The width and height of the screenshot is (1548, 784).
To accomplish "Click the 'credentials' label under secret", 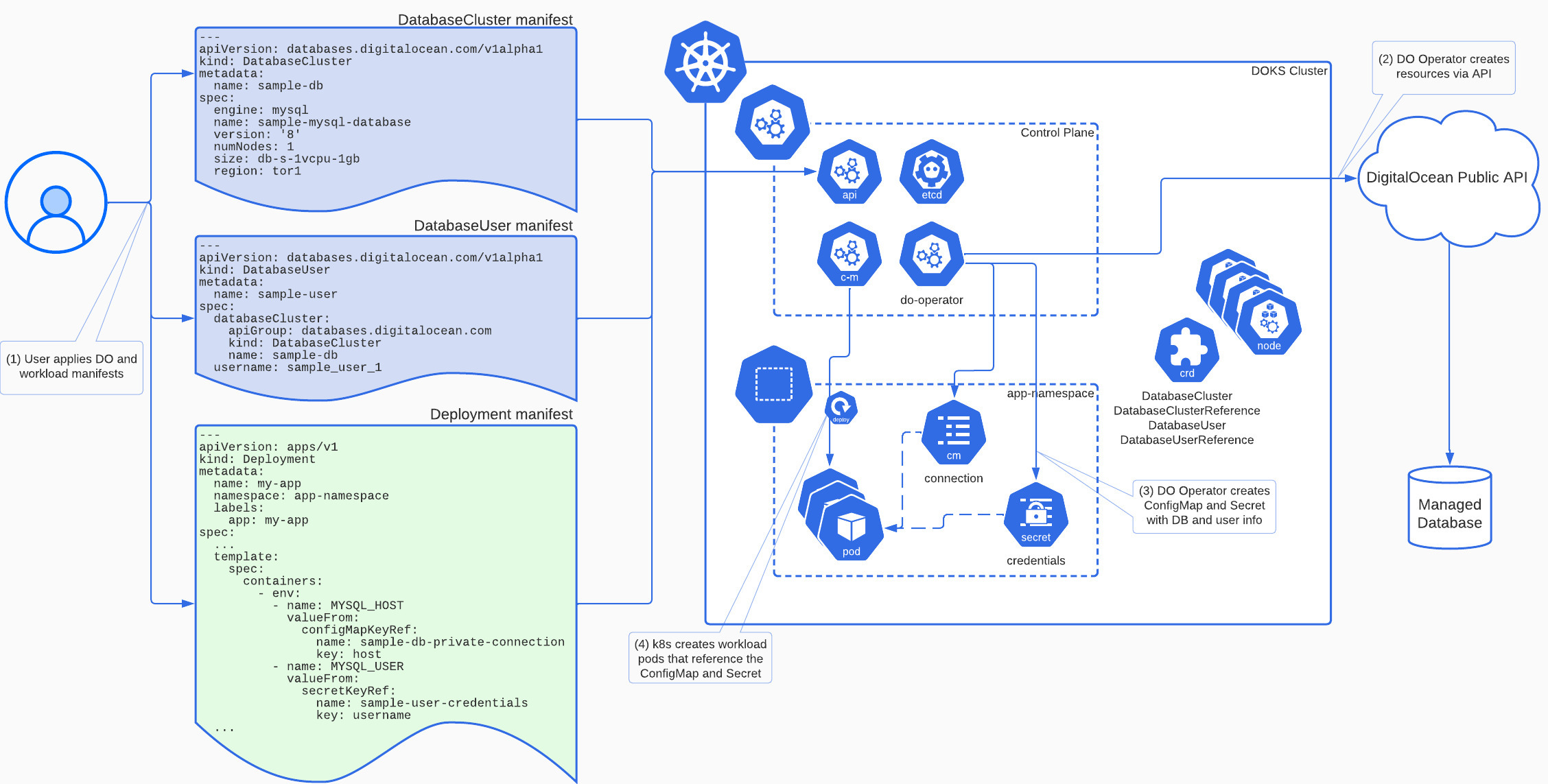I will pos(1036,561).
